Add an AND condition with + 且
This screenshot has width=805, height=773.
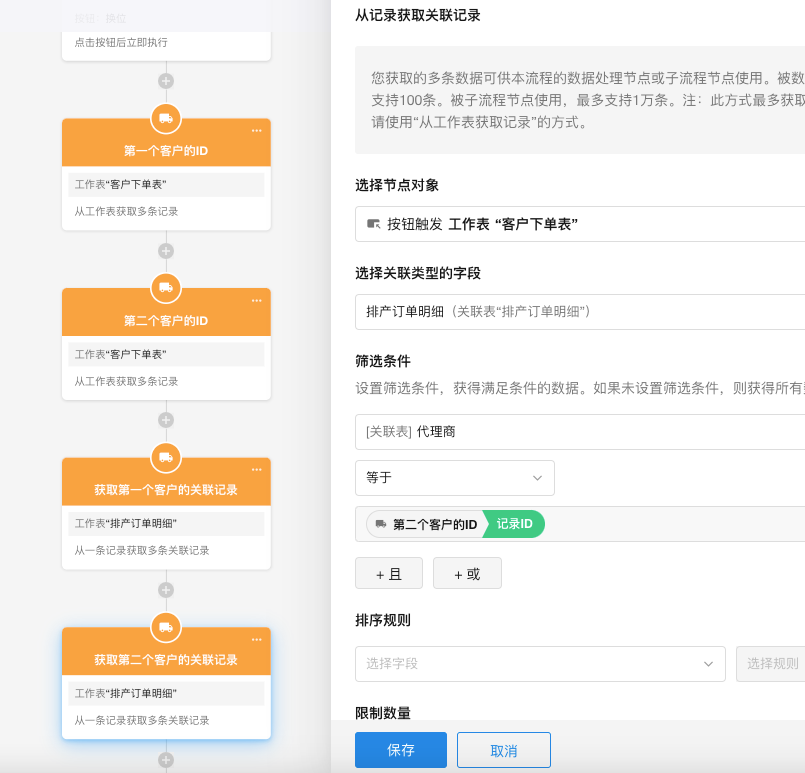point(389,574)
